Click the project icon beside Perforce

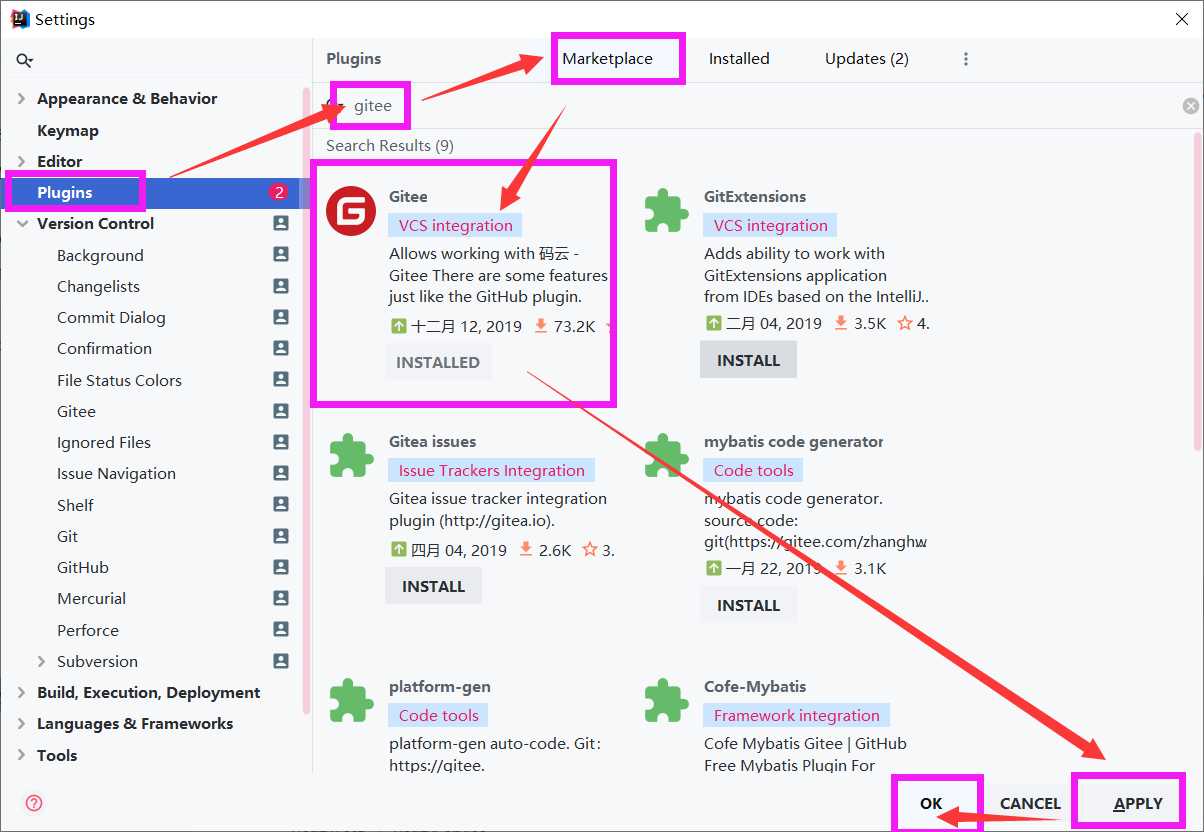[x=281, y=630]
